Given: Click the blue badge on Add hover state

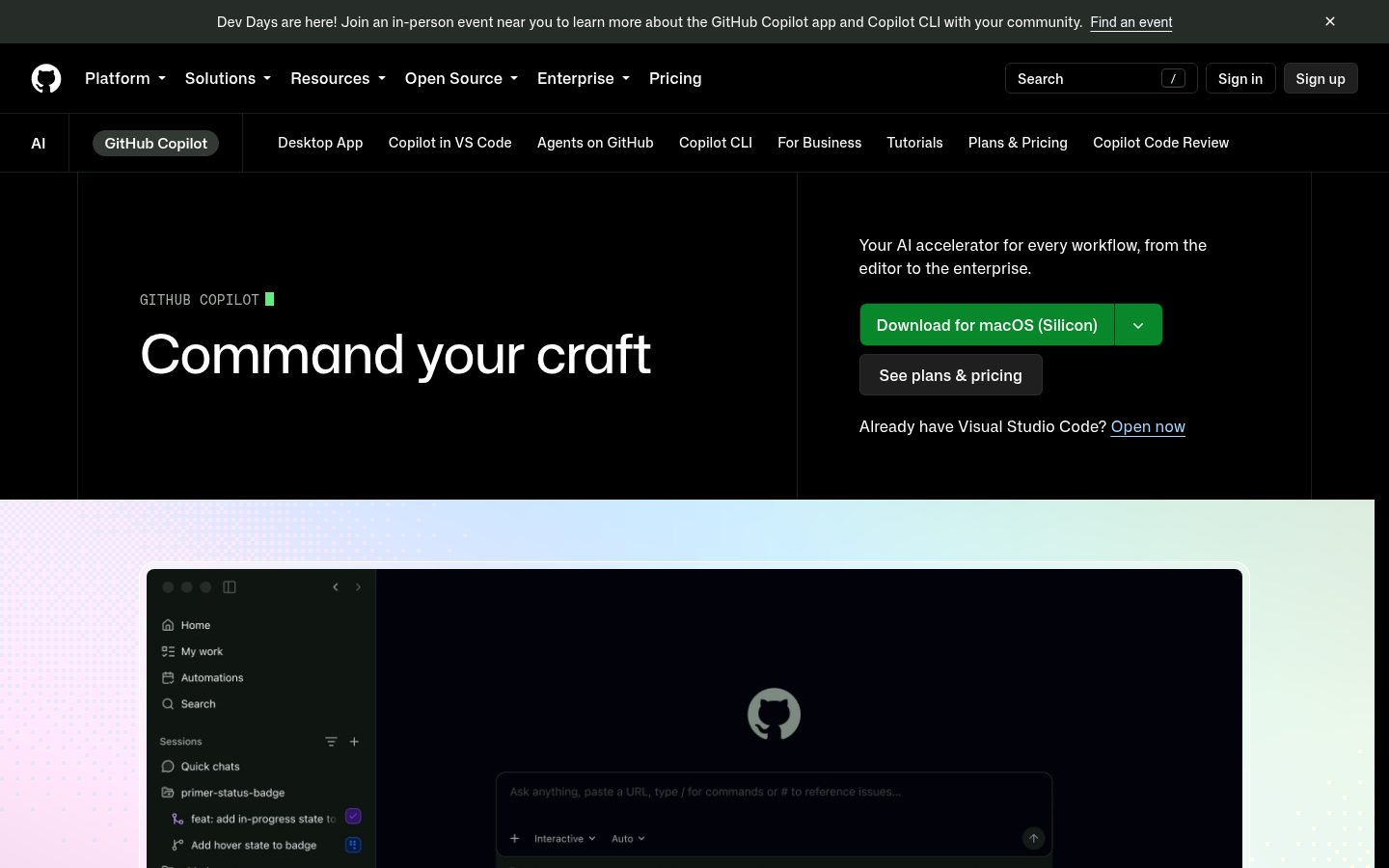Looking at the screenshot, I should coord(353,845).
